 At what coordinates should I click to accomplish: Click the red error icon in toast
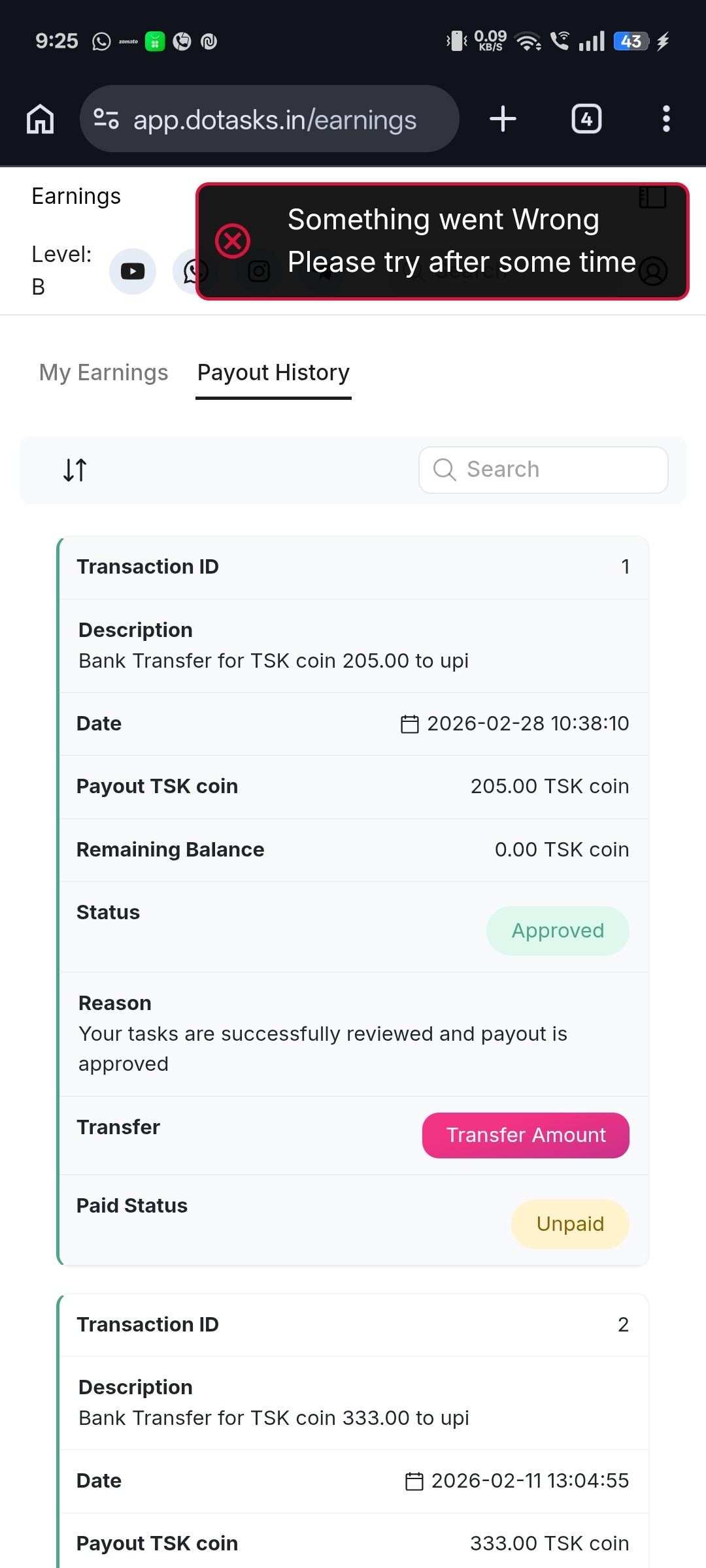(233, 241)
